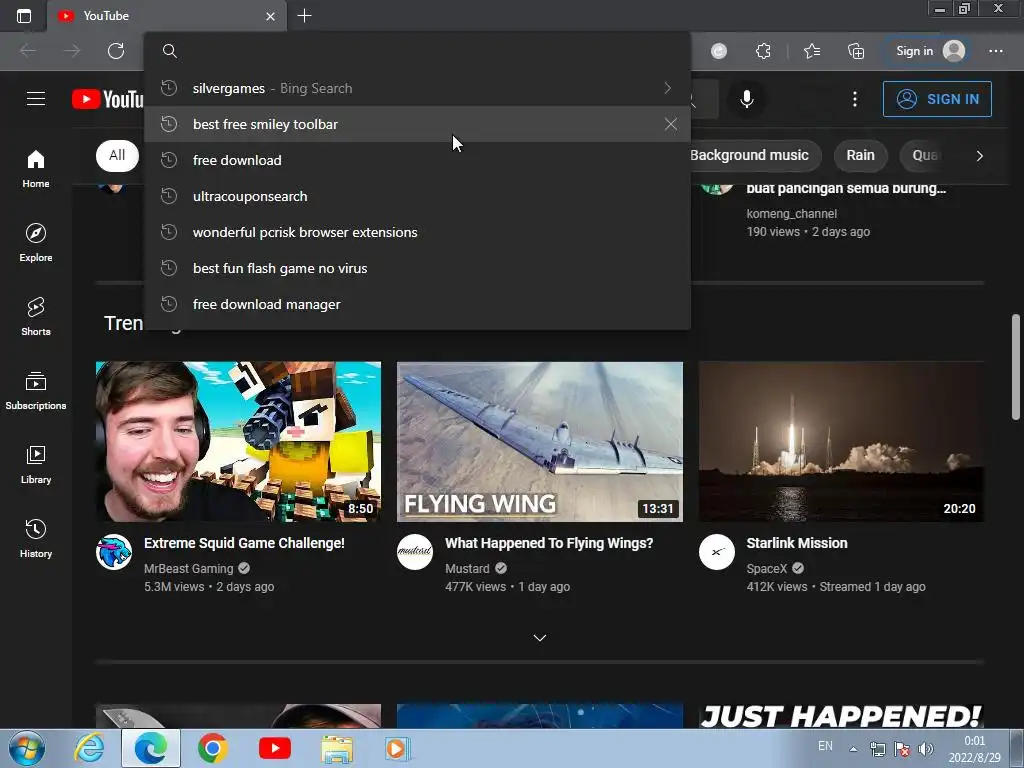Screen dimensions: 1024x768
Task: Open History in the sidebar
Action: pyautogui.click(x=36, y=537)
